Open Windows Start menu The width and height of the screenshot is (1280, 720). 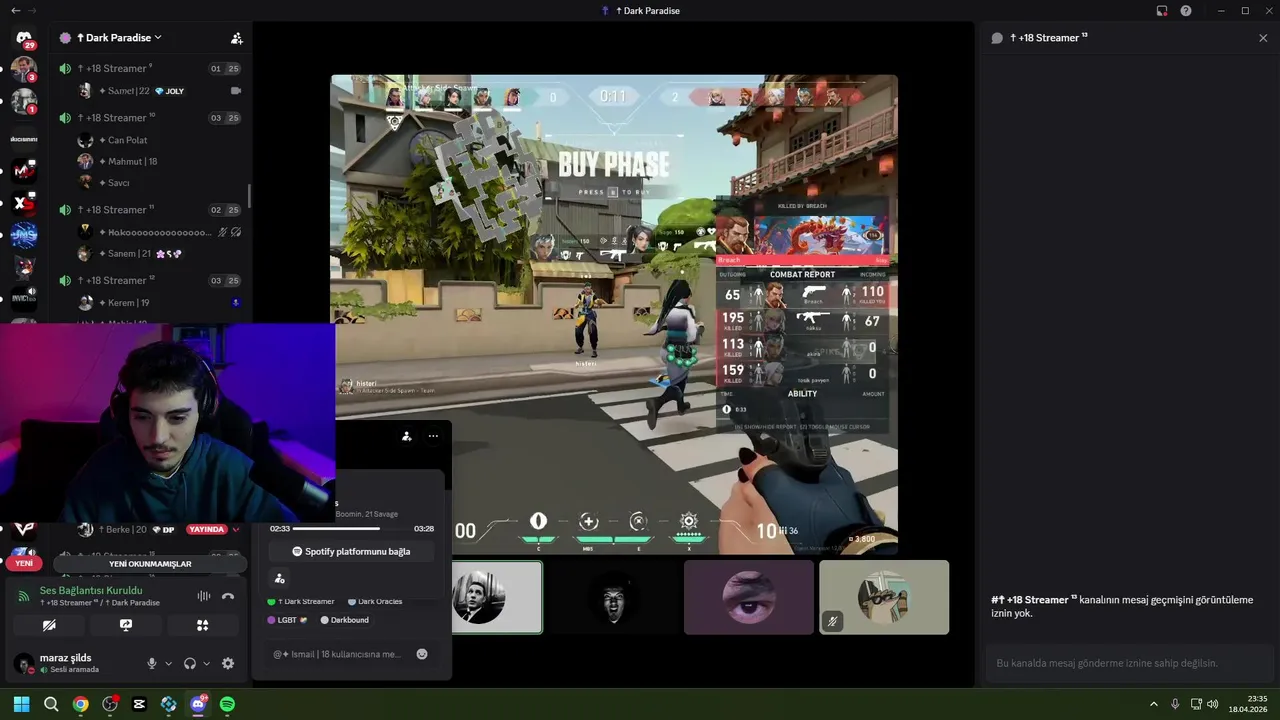pyautogui.click(x=21, y=704)
